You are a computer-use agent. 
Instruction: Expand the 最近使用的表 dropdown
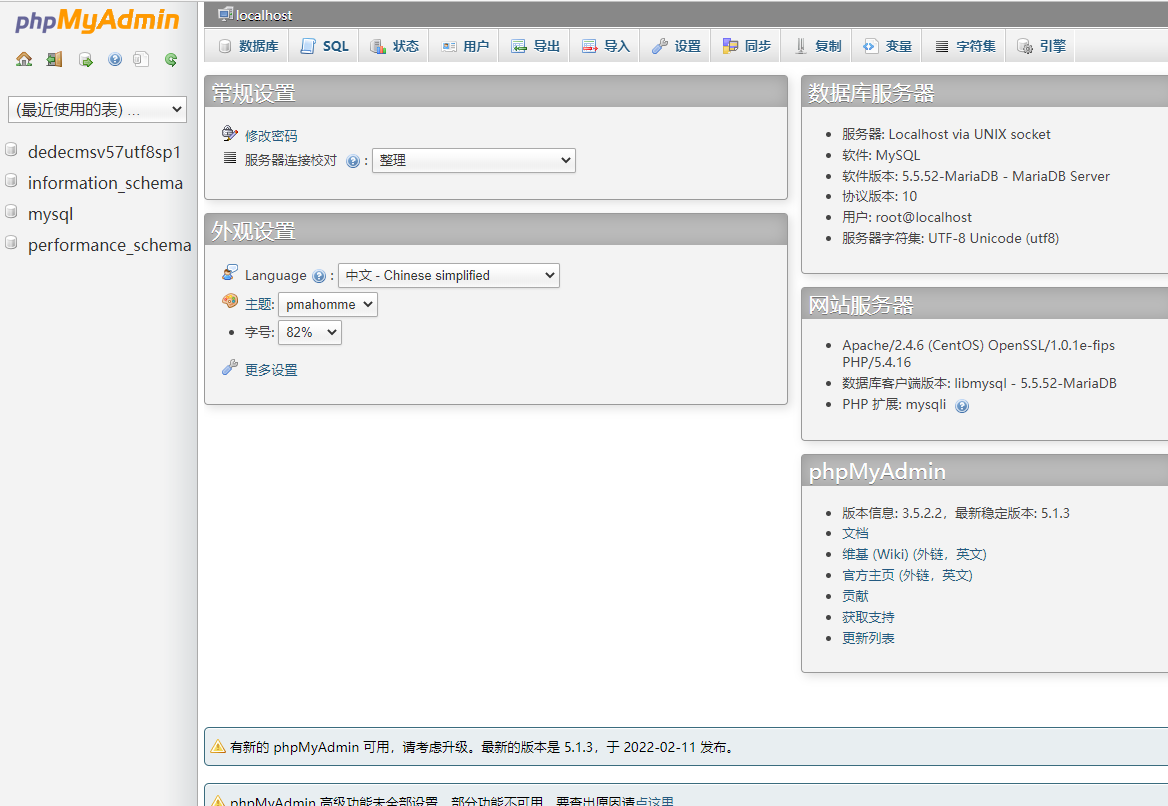coord(97,110)
